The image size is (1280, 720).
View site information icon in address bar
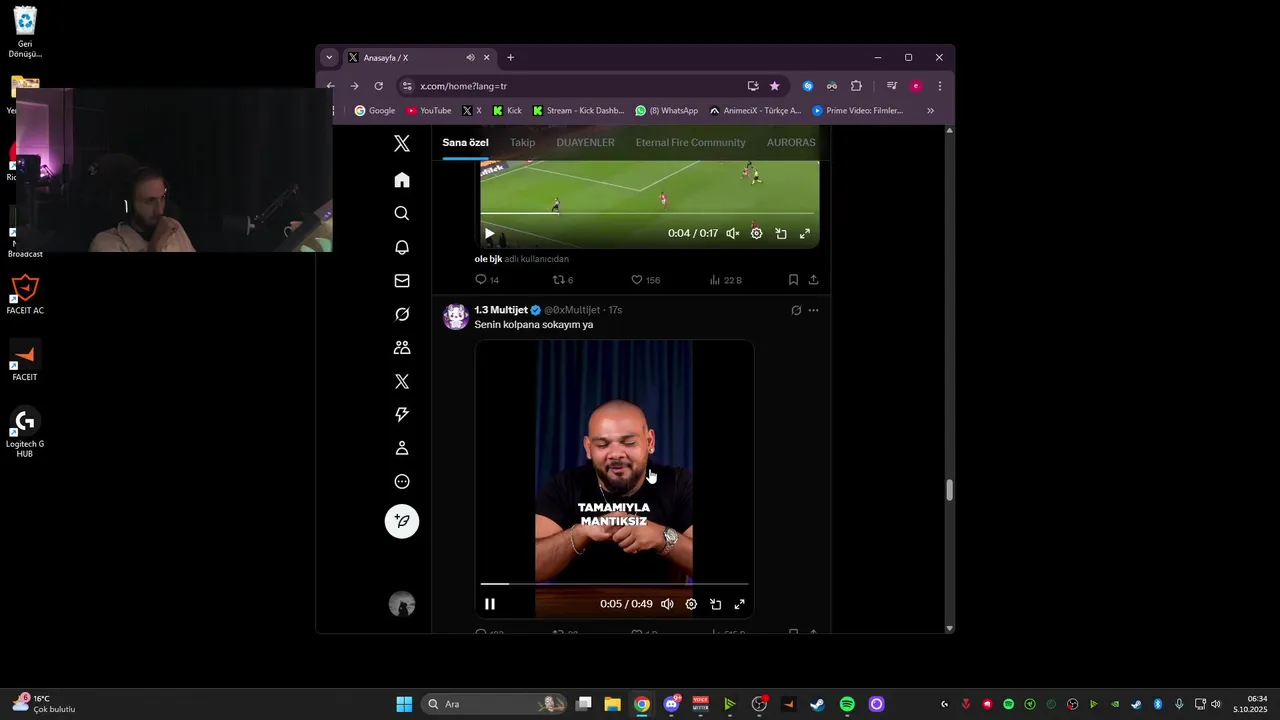tap(407, 86)
